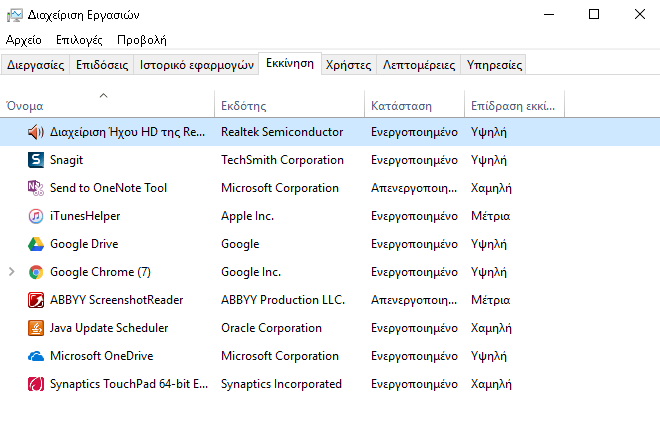This screenshot has width=660, height=433.
Task: Maximize the Διαχείριση Εργασιών window
Action: (594, 14)
